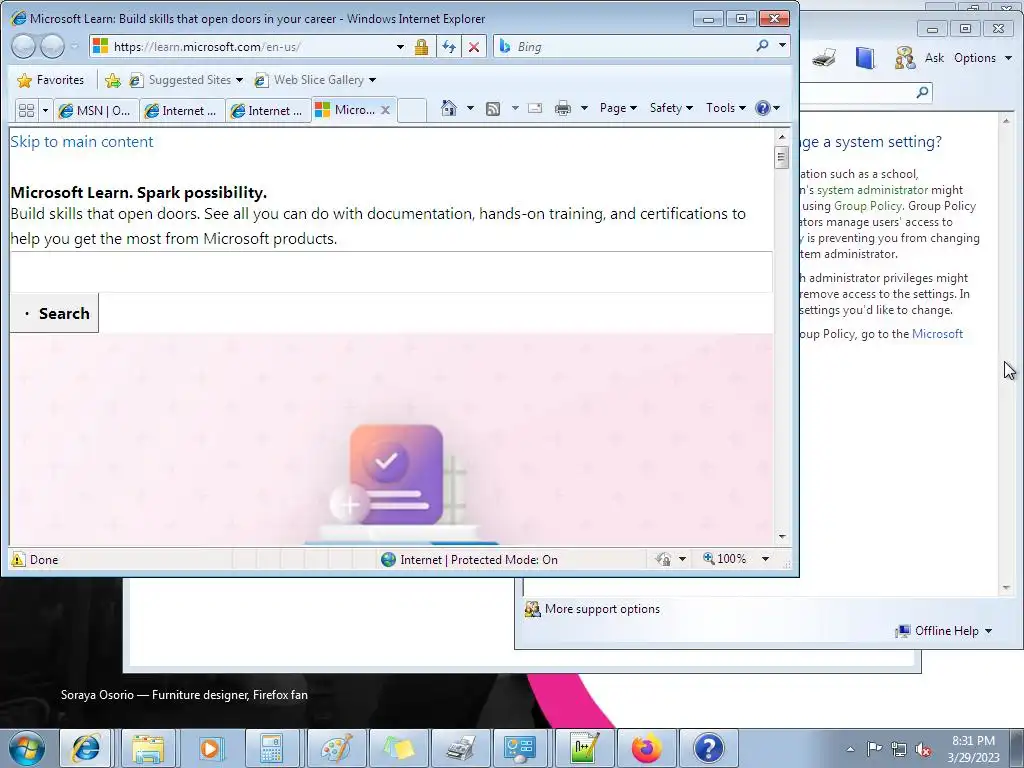Click the blue Help question mark icon
This screenshot has height=768, width=1024.
pyautogui.click(x=763, y=108)
